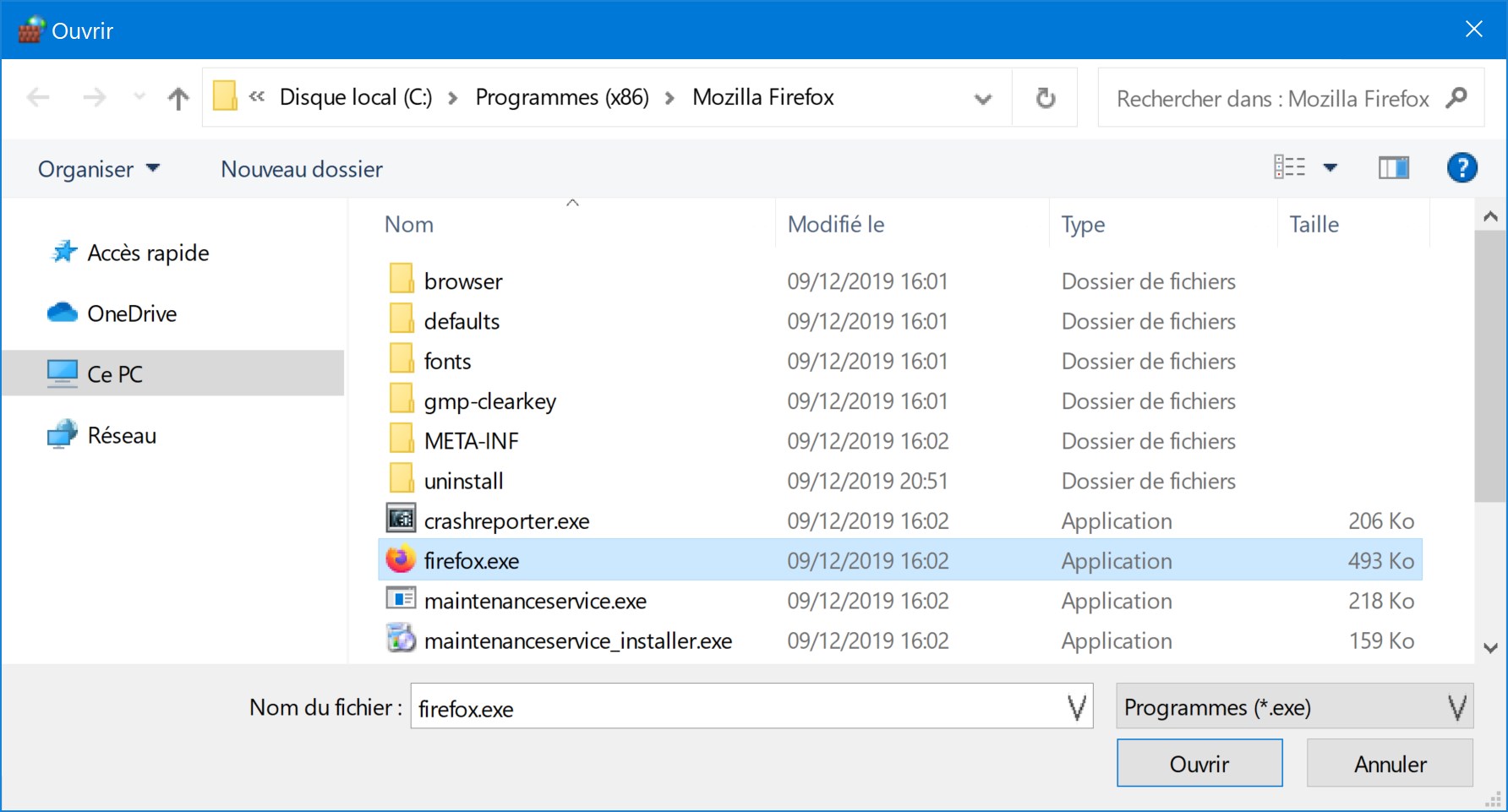Toggle the preview pane
This screenshot has height=812, width=1508.
coord(1394,168)
